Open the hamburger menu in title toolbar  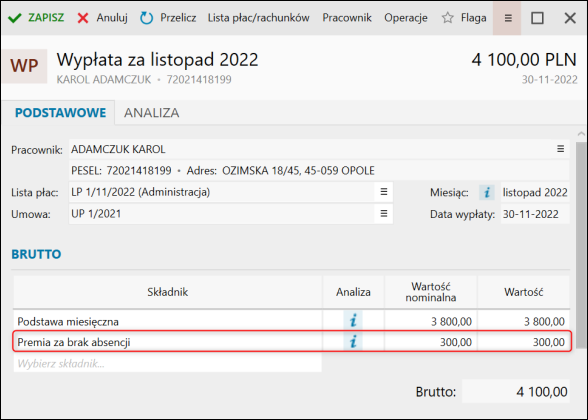pos(507,18)
